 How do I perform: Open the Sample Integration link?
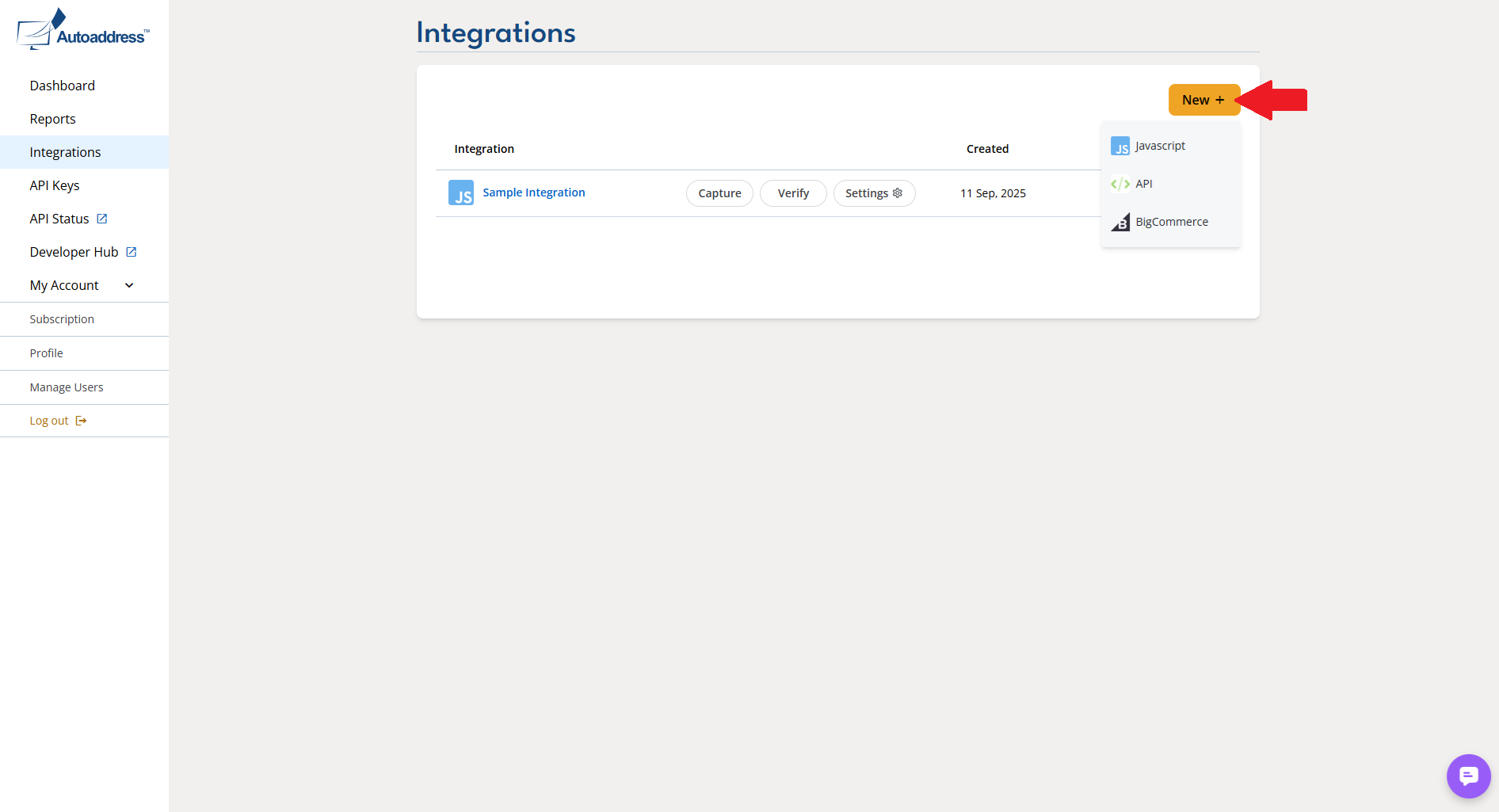point(533,193)
